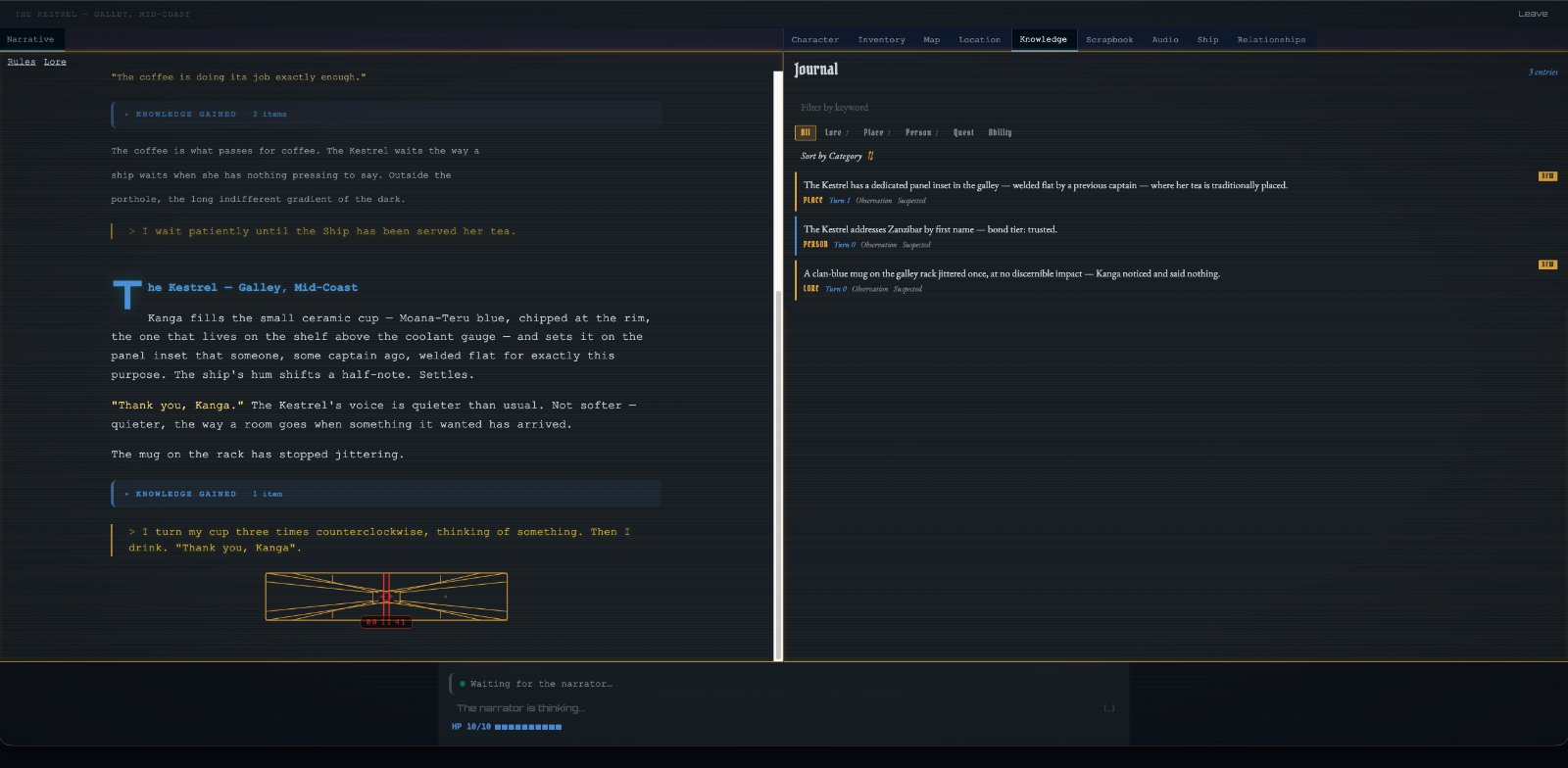Open the Inventory tab
This screenshot has width=1568, height=768.
pyautogui.click(x=882, y=40)
